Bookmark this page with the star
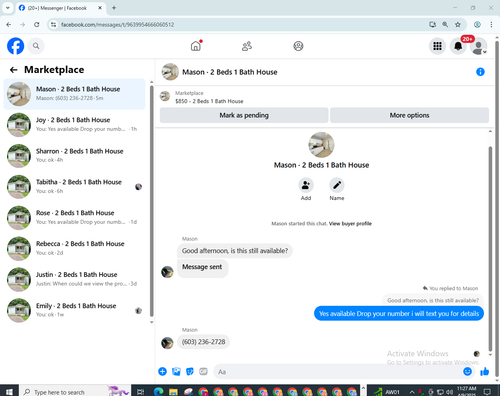 pos(458,24)
